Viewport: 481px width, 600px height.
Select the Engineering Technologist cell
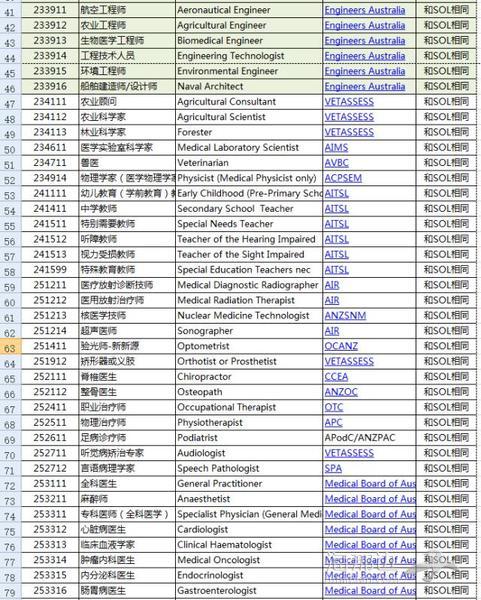point(249,56)
